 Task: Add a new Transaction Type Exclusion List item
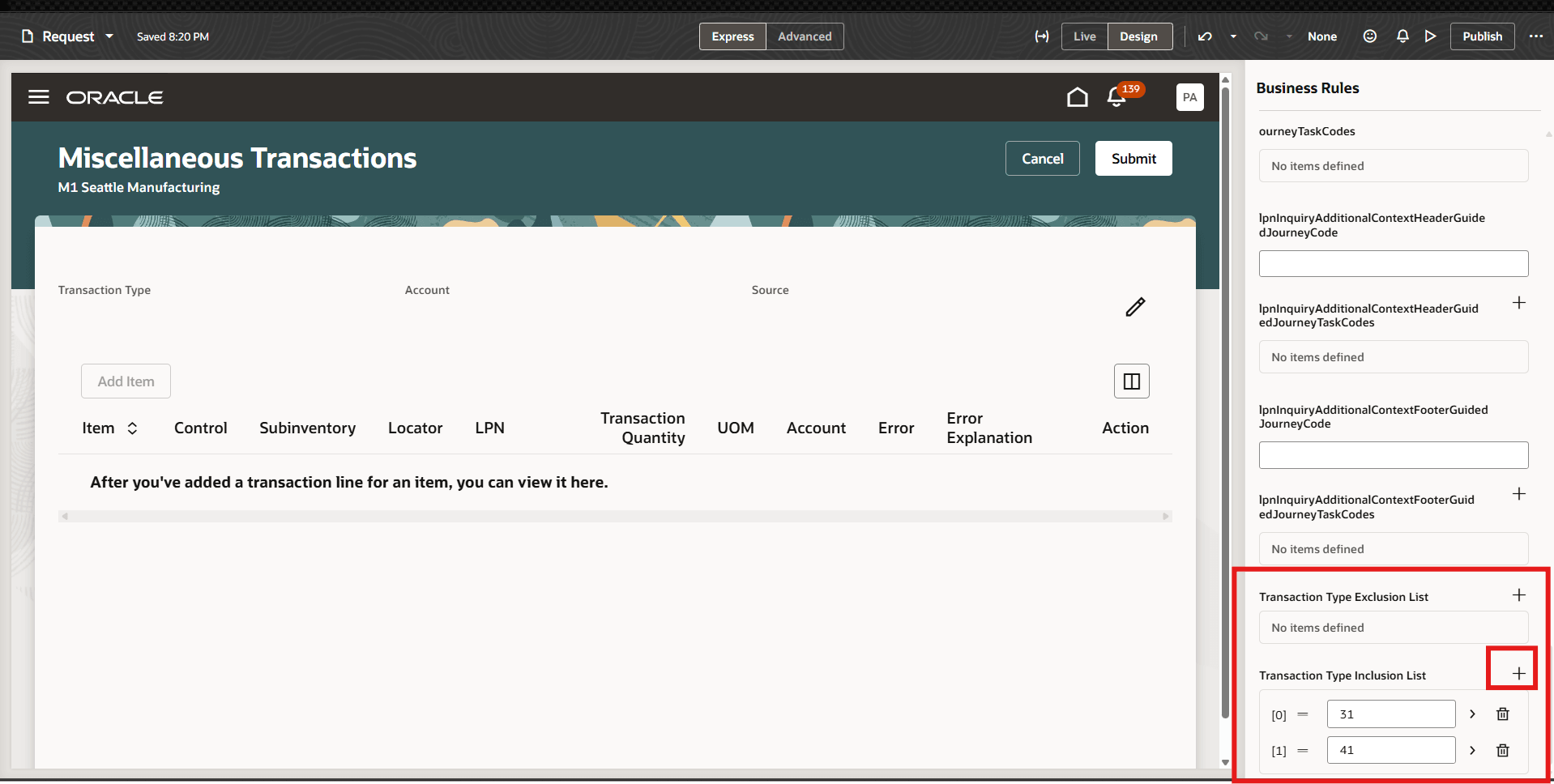point(1518,594)
